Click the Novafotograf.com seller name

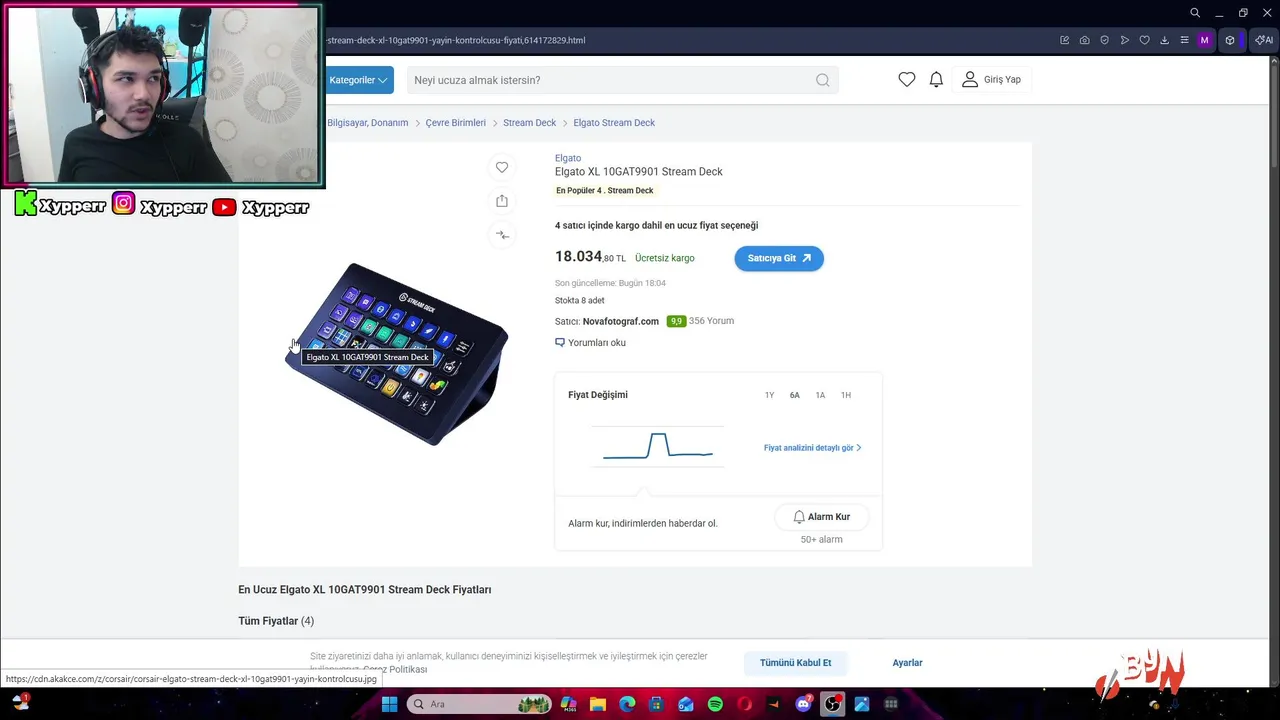pyautogui.click(x=620, y=321)
